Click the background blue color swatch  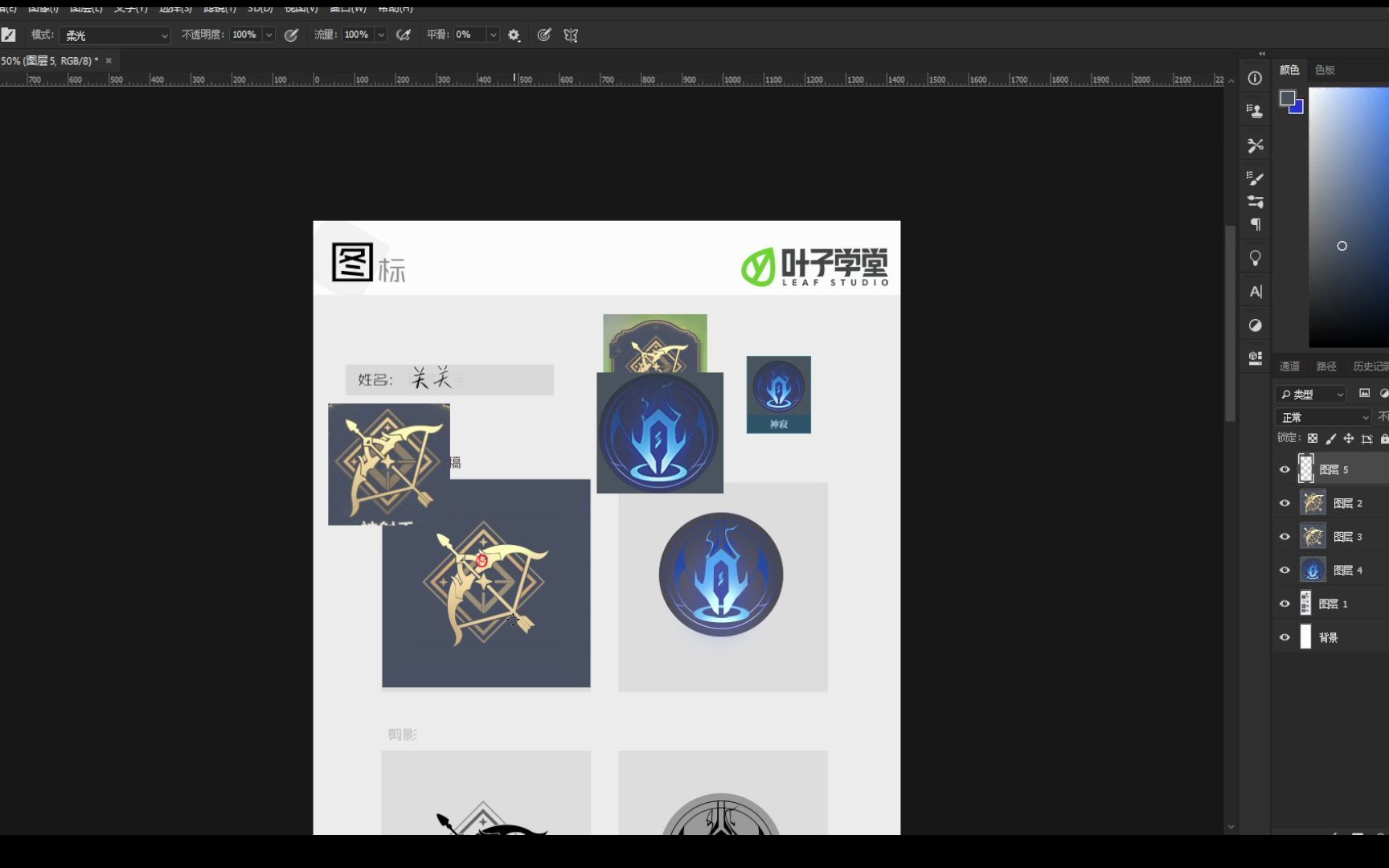pyautogui.click(x=1298, y=108)
